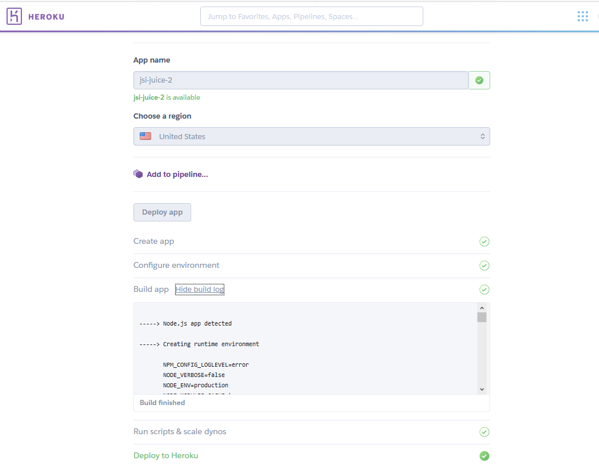Screen dimensions: 599x467
Task: Click the Create app success checkmark
Action: (484, 242)
